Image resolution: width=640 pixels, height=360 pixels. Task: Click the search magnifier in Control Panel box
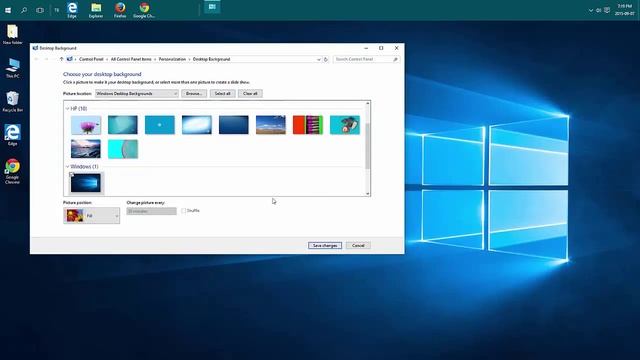coord(395,60)
